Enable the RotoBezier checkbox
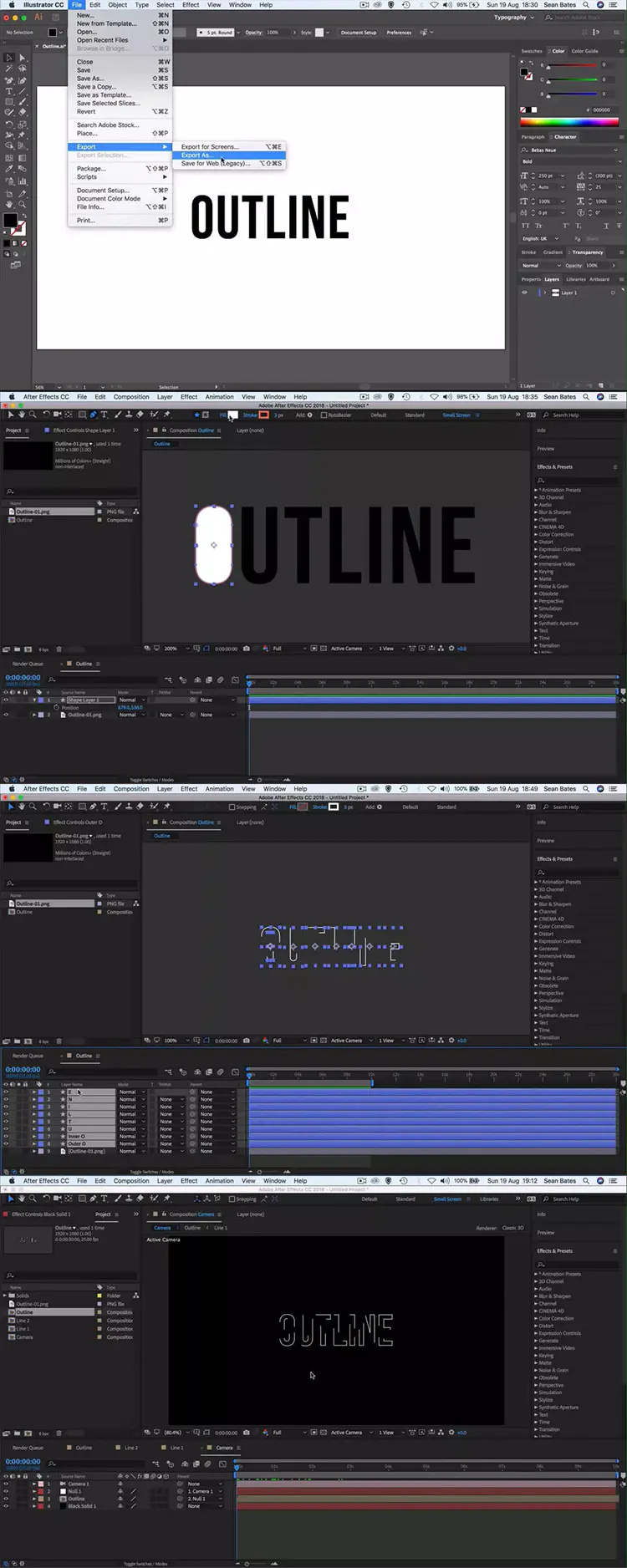Viewport: 627px width, 1568px height. pyautogui.click(x=324, y=415)
